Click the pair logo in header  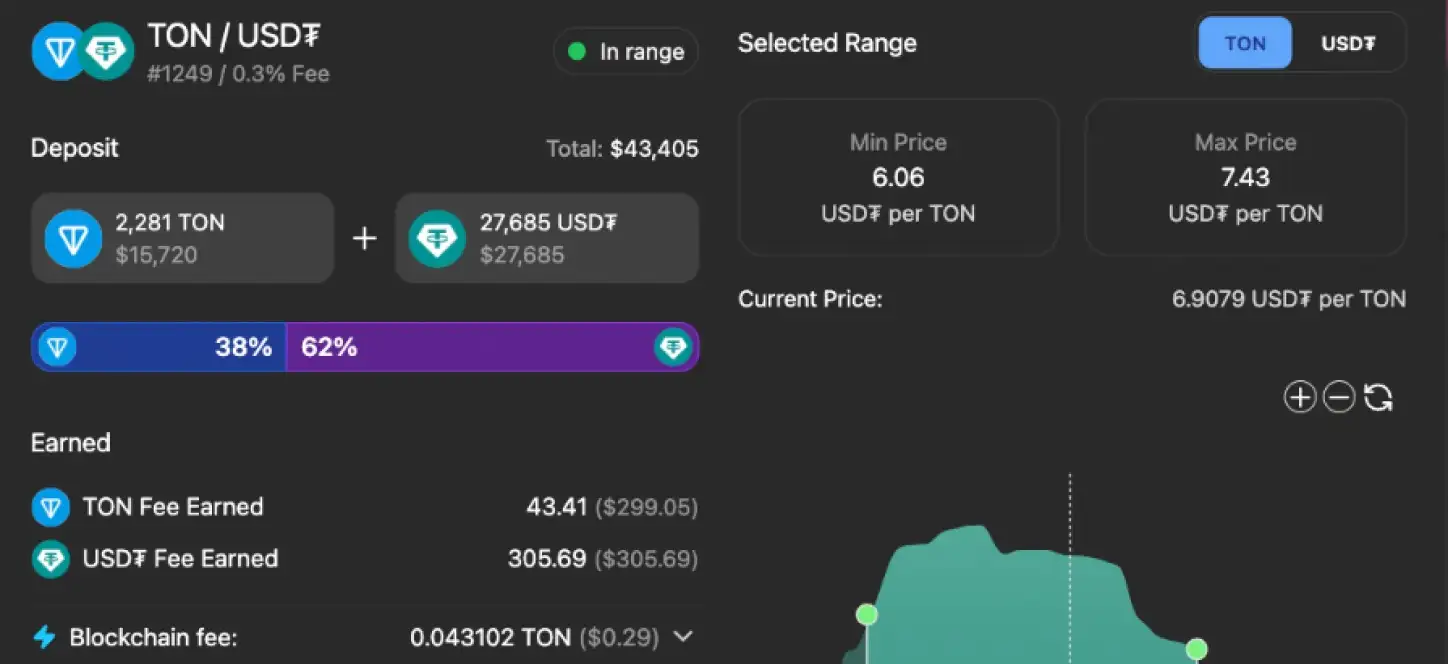point(82,51)
